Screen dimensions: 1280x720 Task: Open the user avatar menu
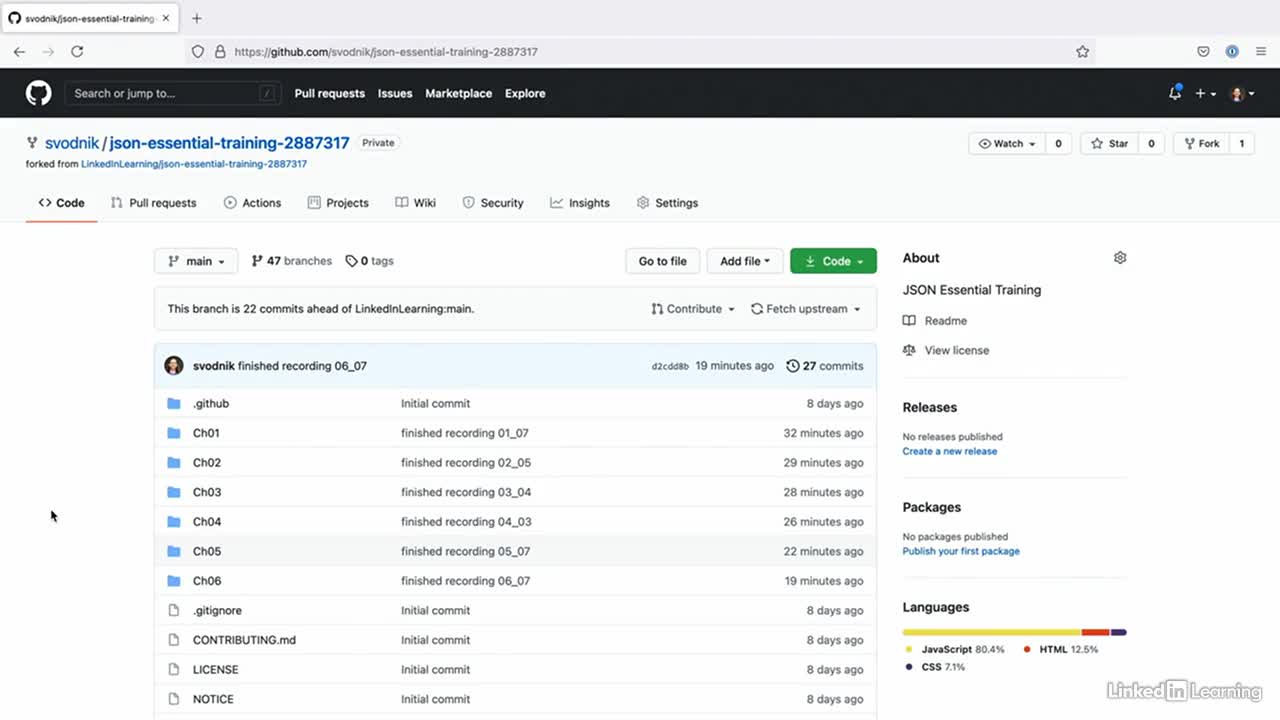(1242, 93)
